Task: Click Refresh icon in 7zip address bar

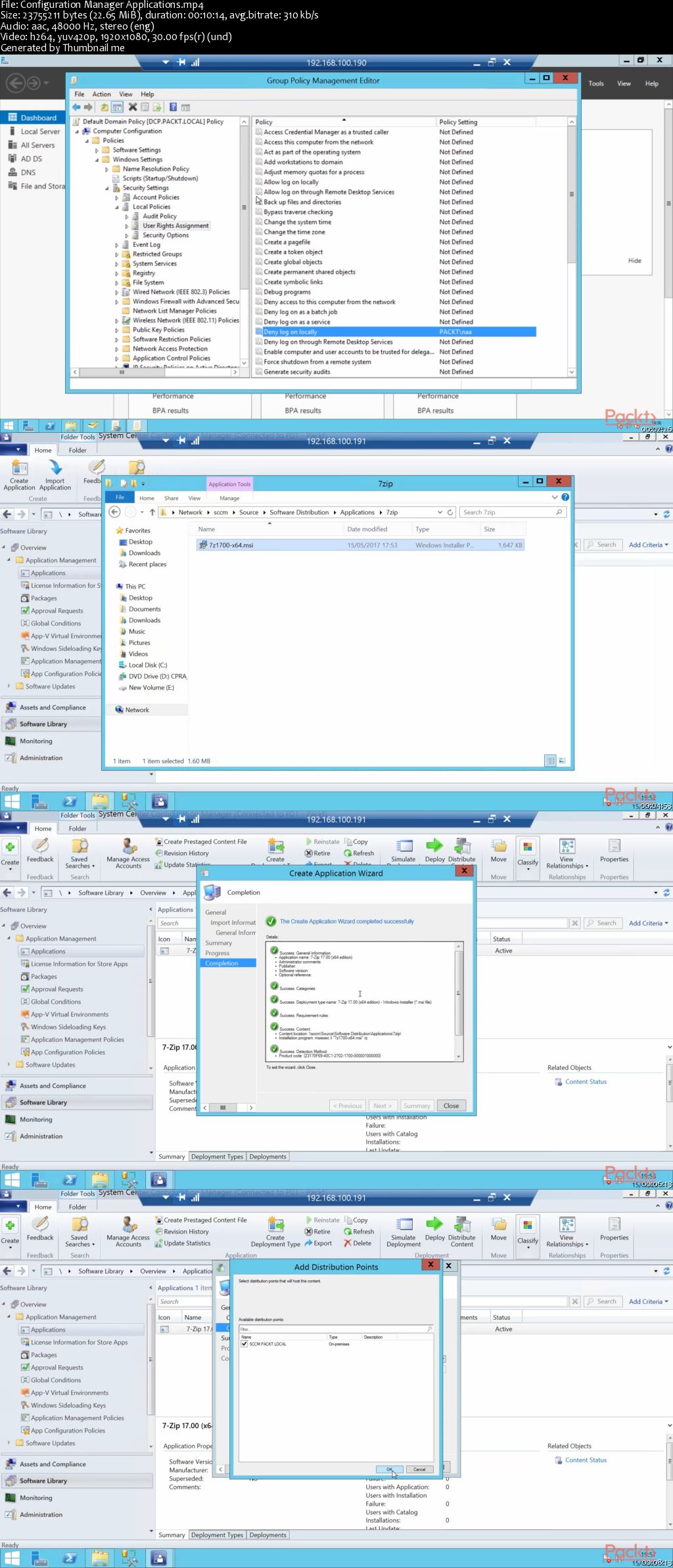Action: [450, 512]
